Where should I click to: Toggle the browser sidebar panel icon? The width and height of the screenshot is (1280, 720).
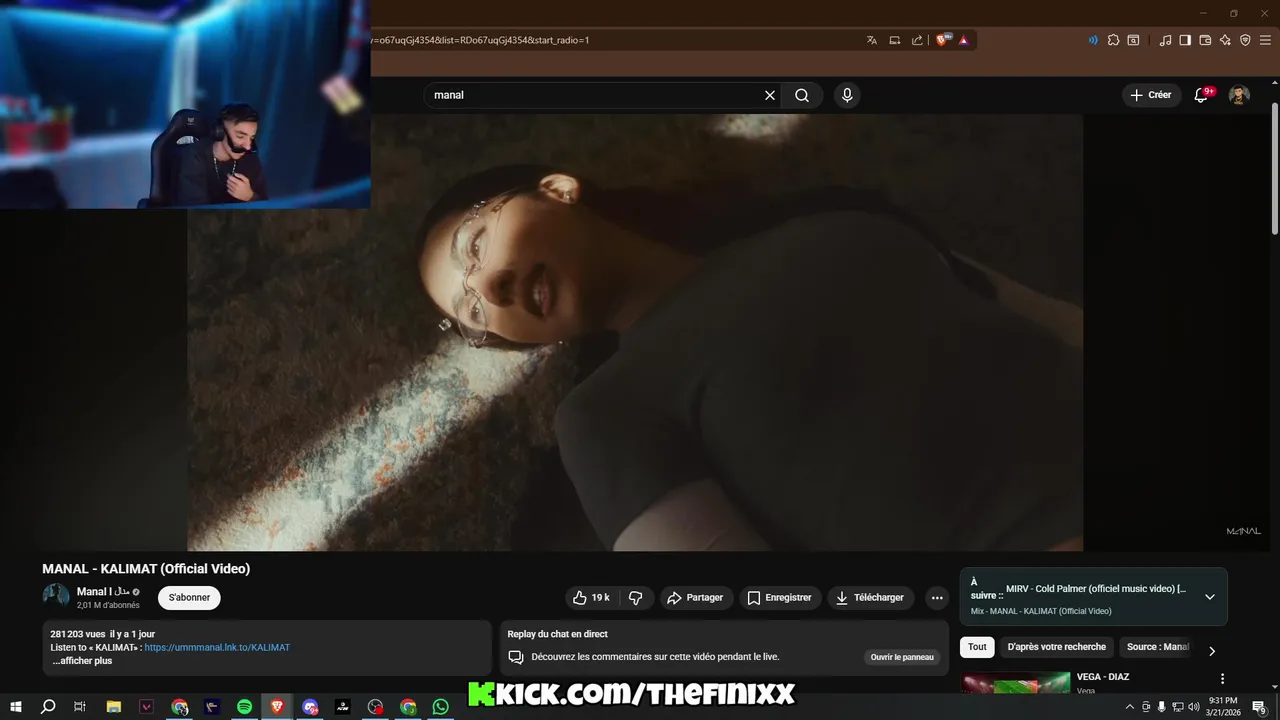point(1185,40)
